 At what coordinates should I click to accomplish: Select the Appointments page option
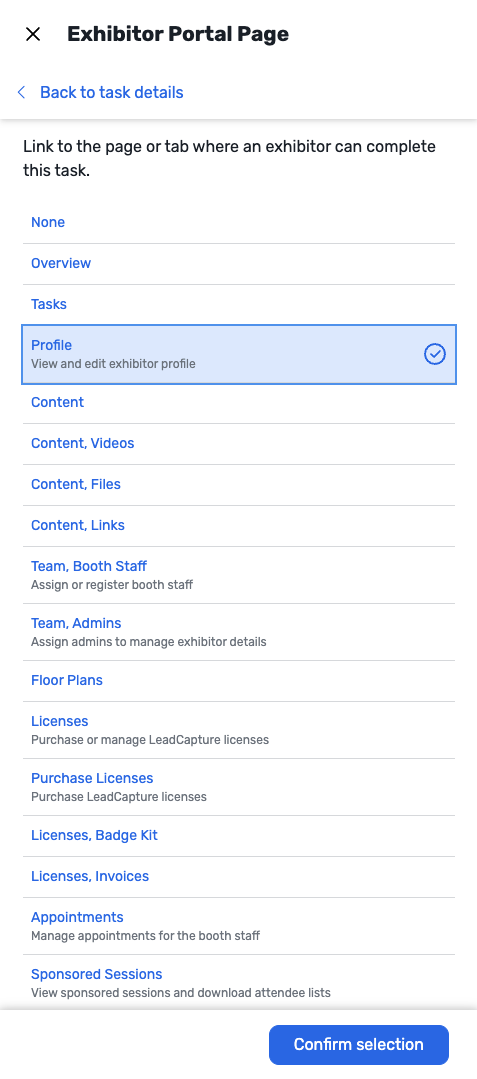[x=239, y=926]
